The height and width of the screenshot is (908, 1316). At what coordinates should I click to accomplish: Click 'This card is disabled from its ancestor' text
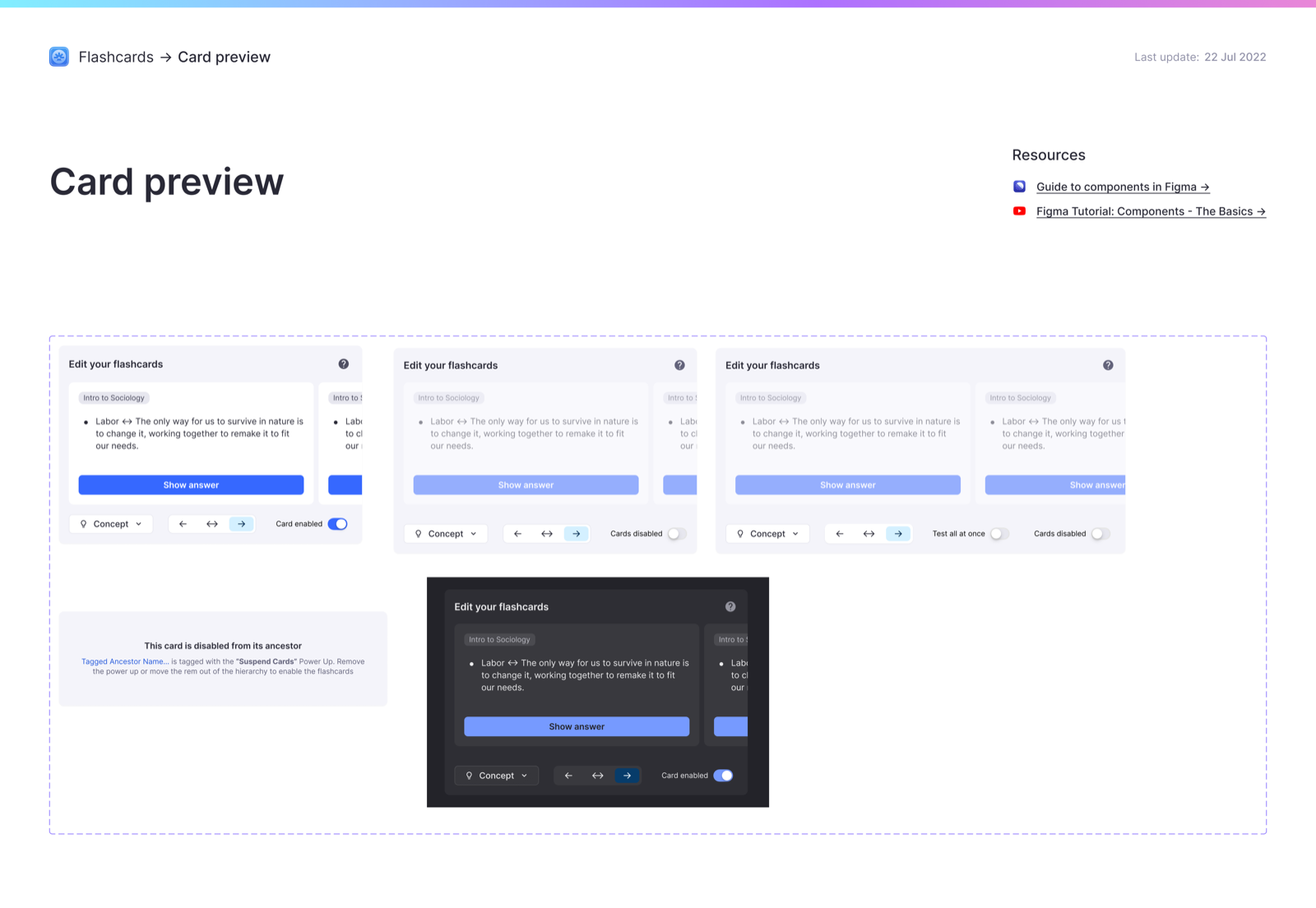(223, 646)
